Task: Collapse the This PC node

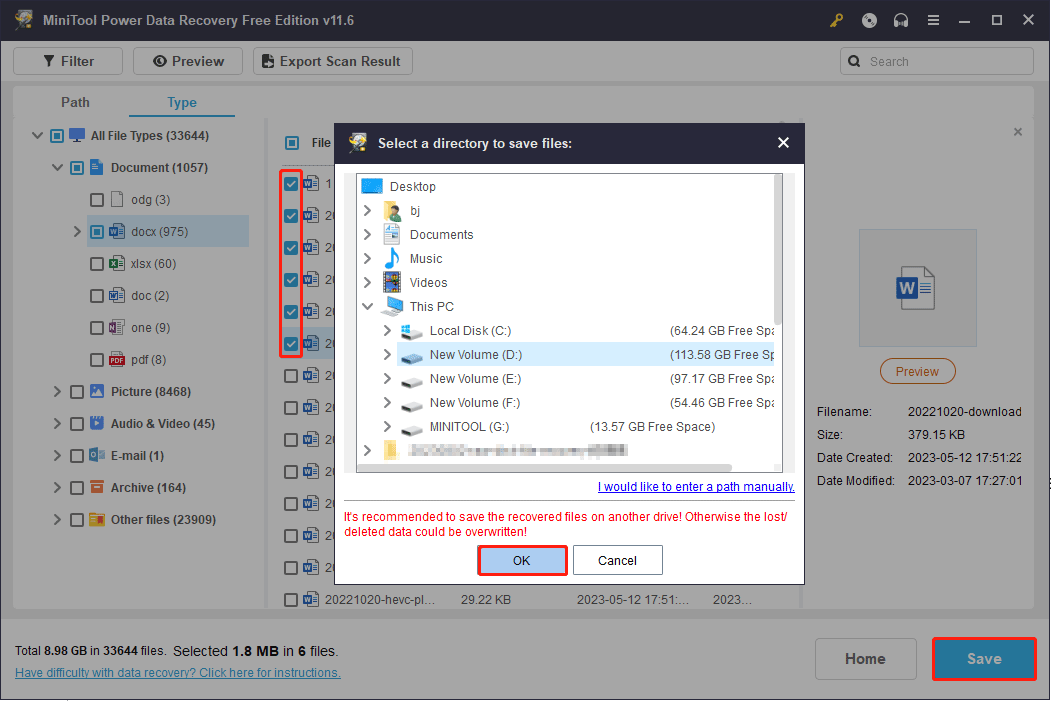Action: pos(367,306)
